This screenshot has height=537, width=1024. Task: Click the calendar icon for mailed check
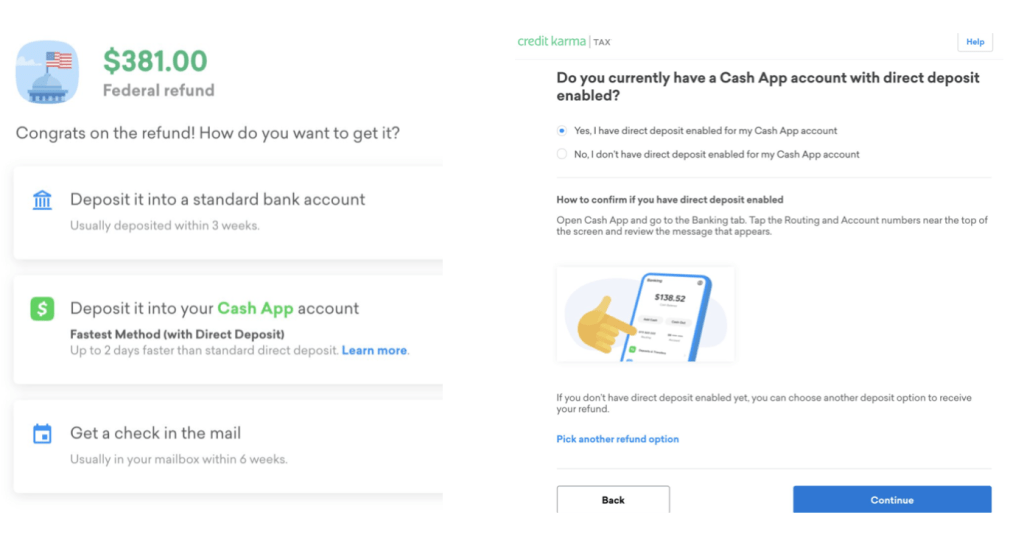42,434
